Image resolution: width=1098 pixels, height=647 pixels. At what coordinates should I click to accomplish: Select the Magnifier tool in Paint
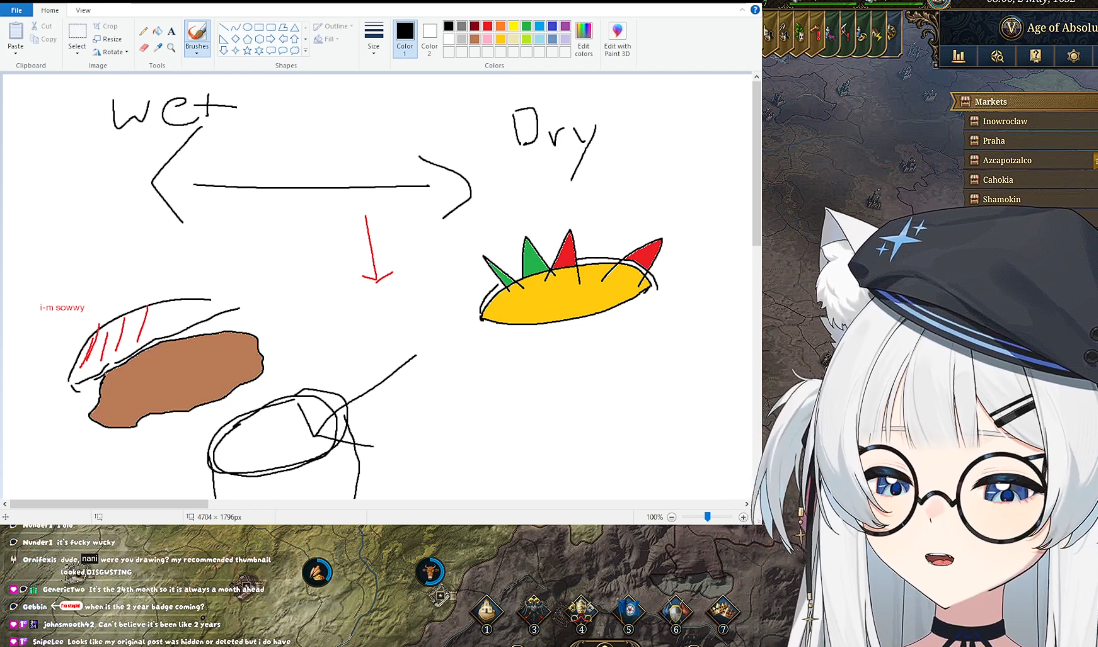[171, 48]
